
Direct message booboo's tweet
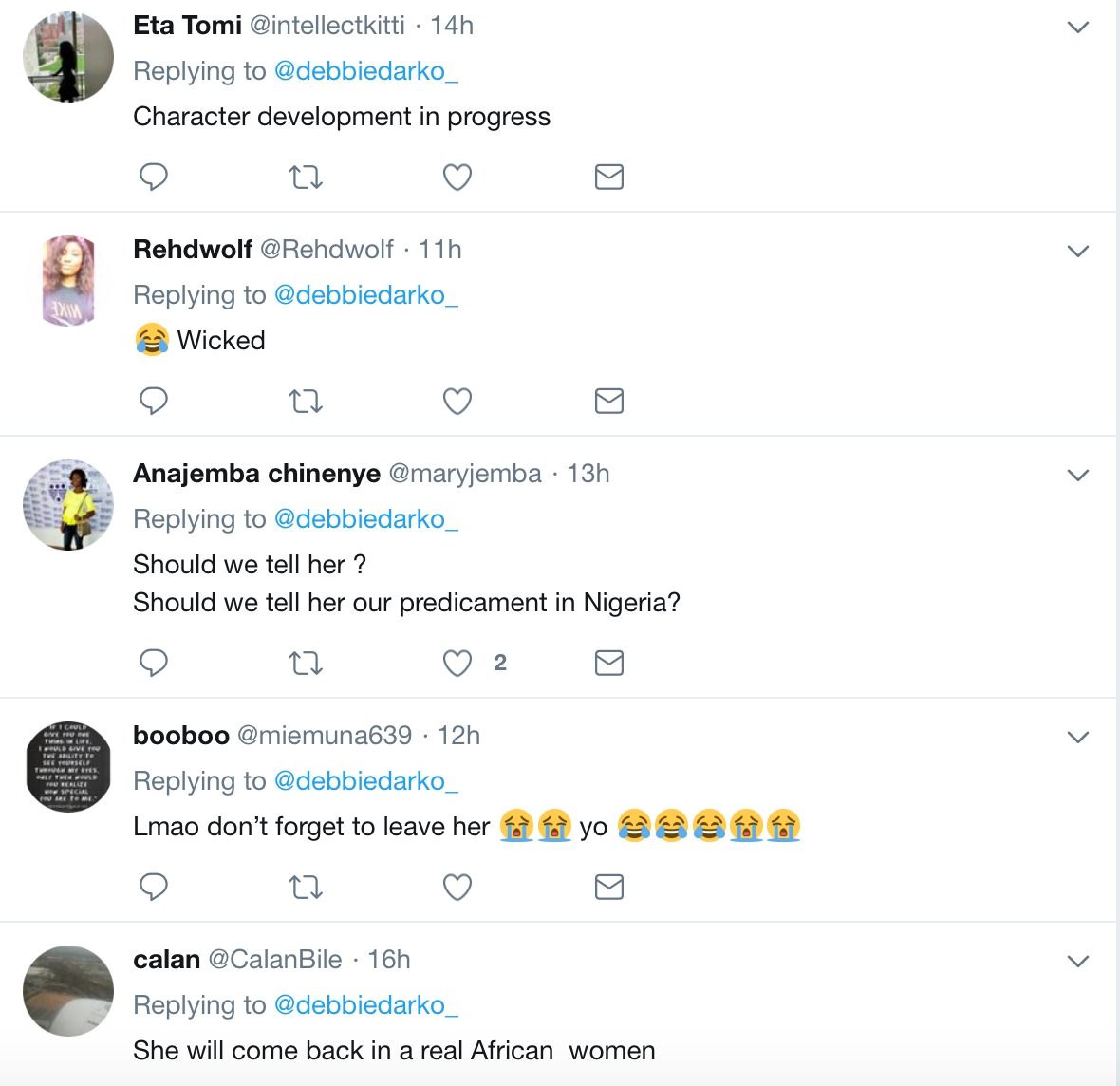click(x=609, y=887)
